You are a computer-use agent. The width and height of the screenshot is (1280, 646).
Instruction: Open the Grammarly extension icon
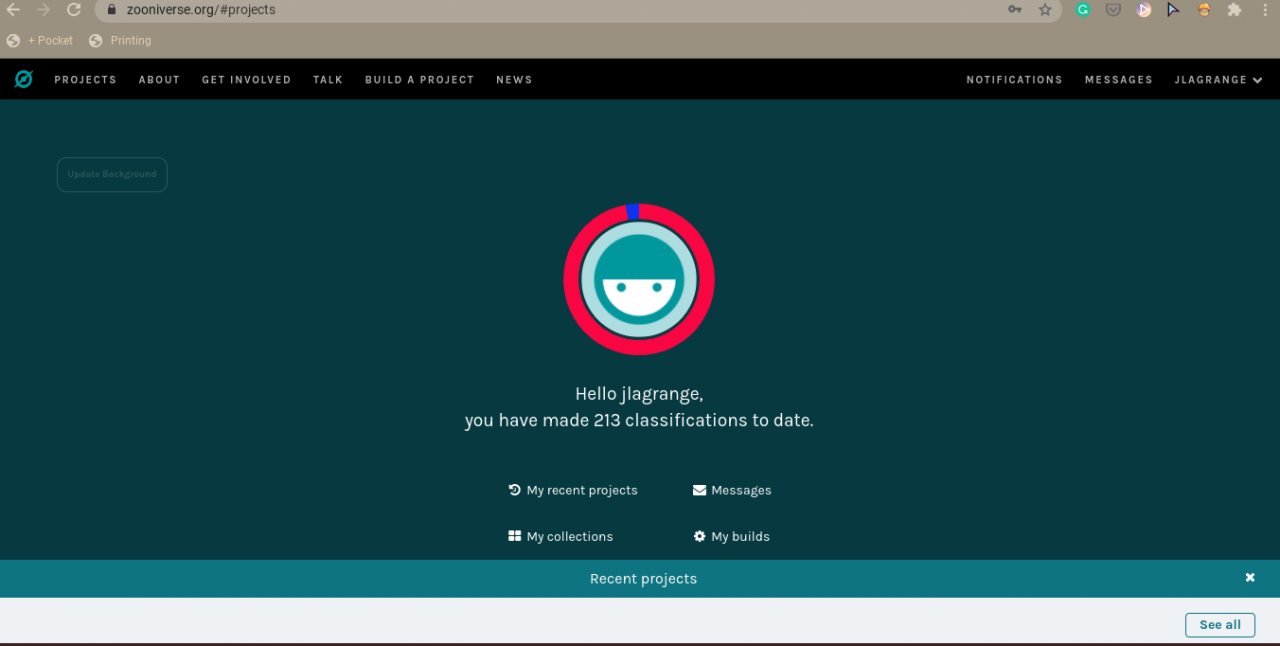tap(1083, 10)
